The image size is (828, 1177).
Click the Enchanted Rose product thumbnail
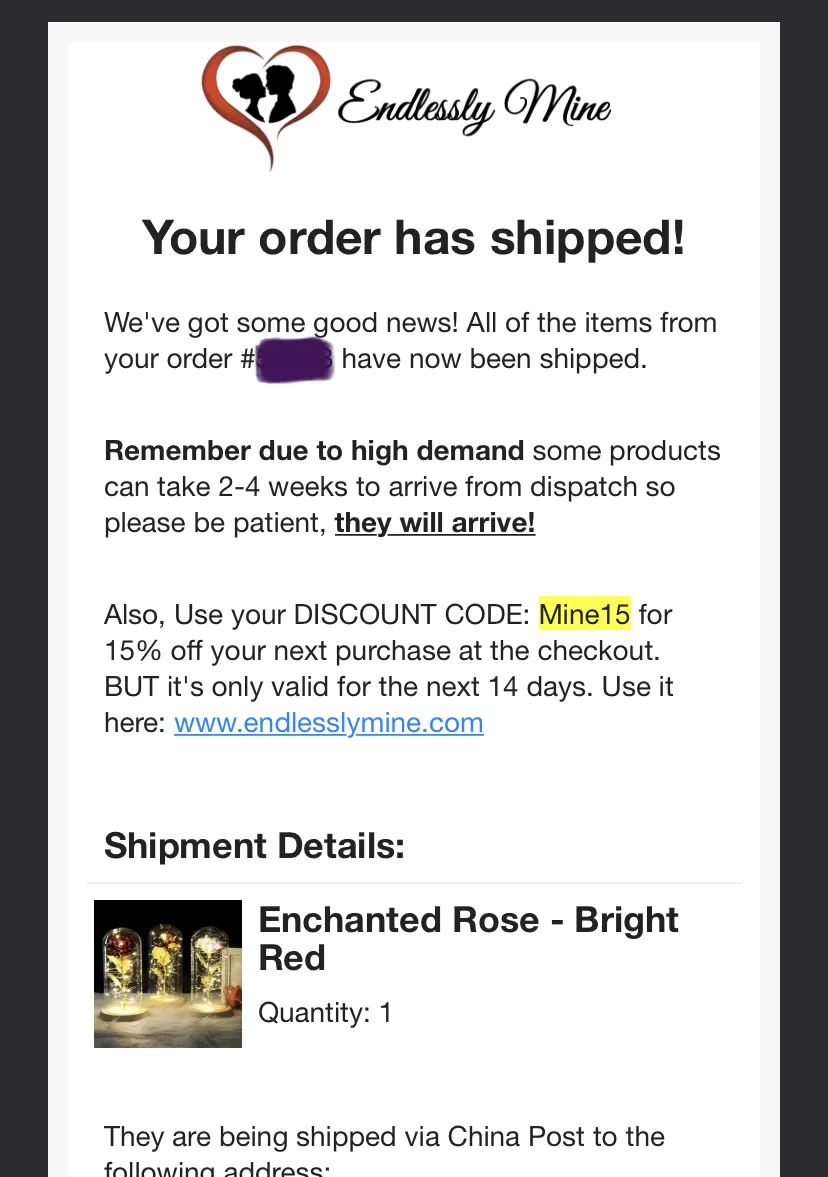pos(168,974)
